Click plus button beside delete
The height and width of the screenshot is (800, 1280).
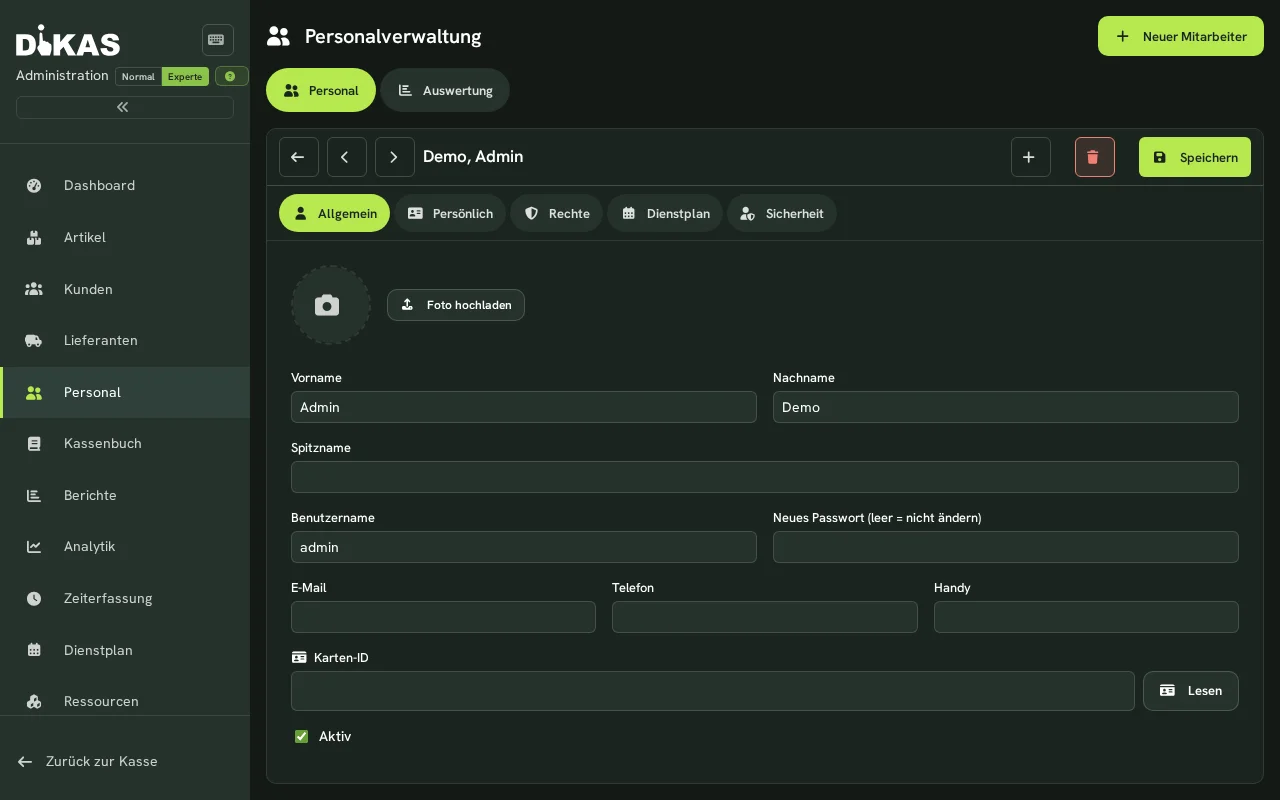(1031, 157)
